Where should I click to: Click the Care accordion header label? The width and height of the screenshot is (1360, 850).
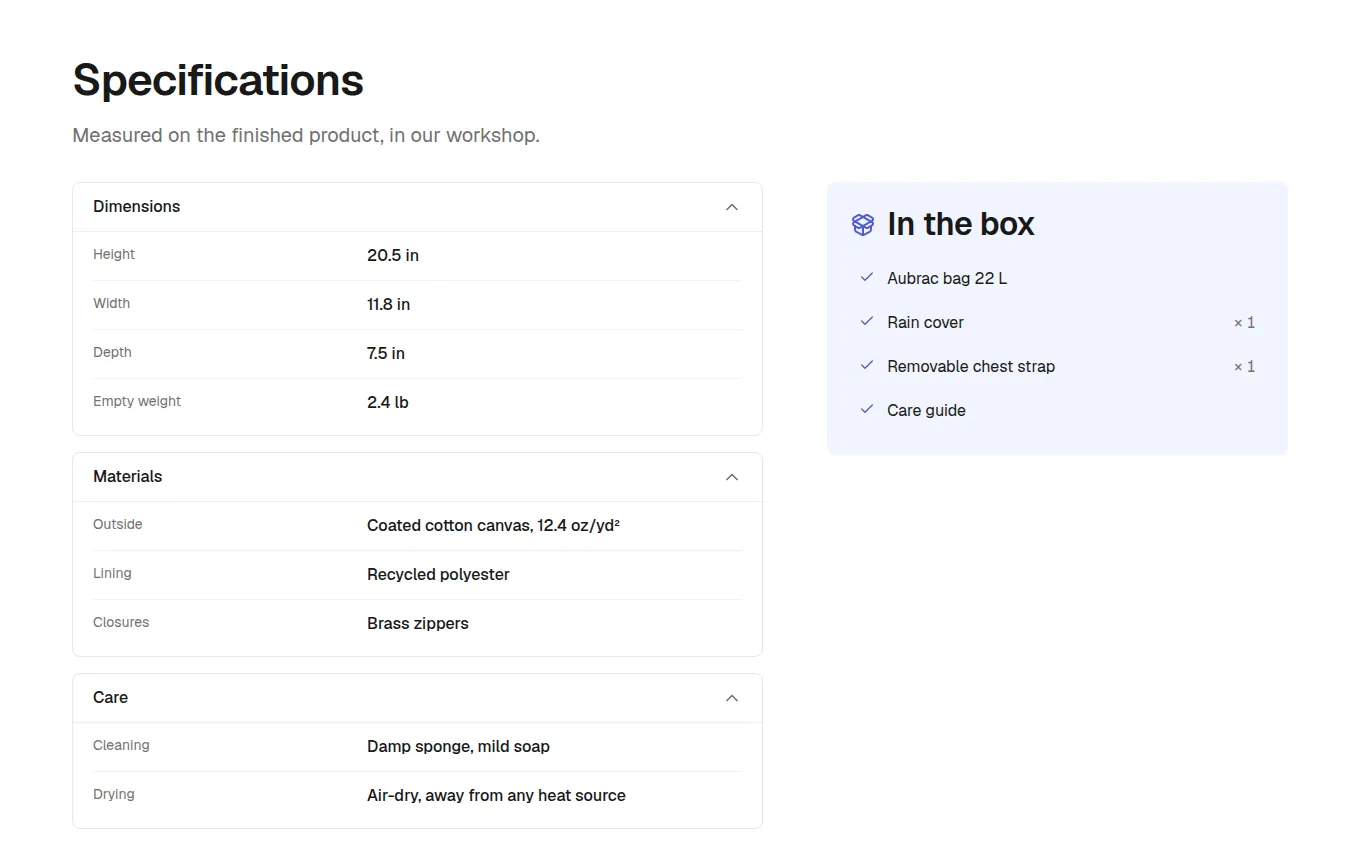pos(110,698)
